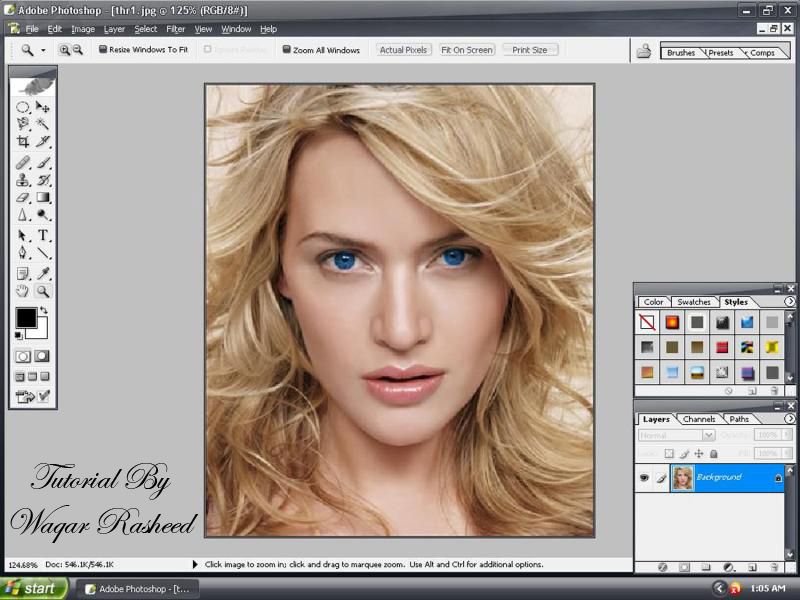Open the Filter menu
Image resolution: width=800 pixels, height=600 pixels.
(x=176, y=29)
